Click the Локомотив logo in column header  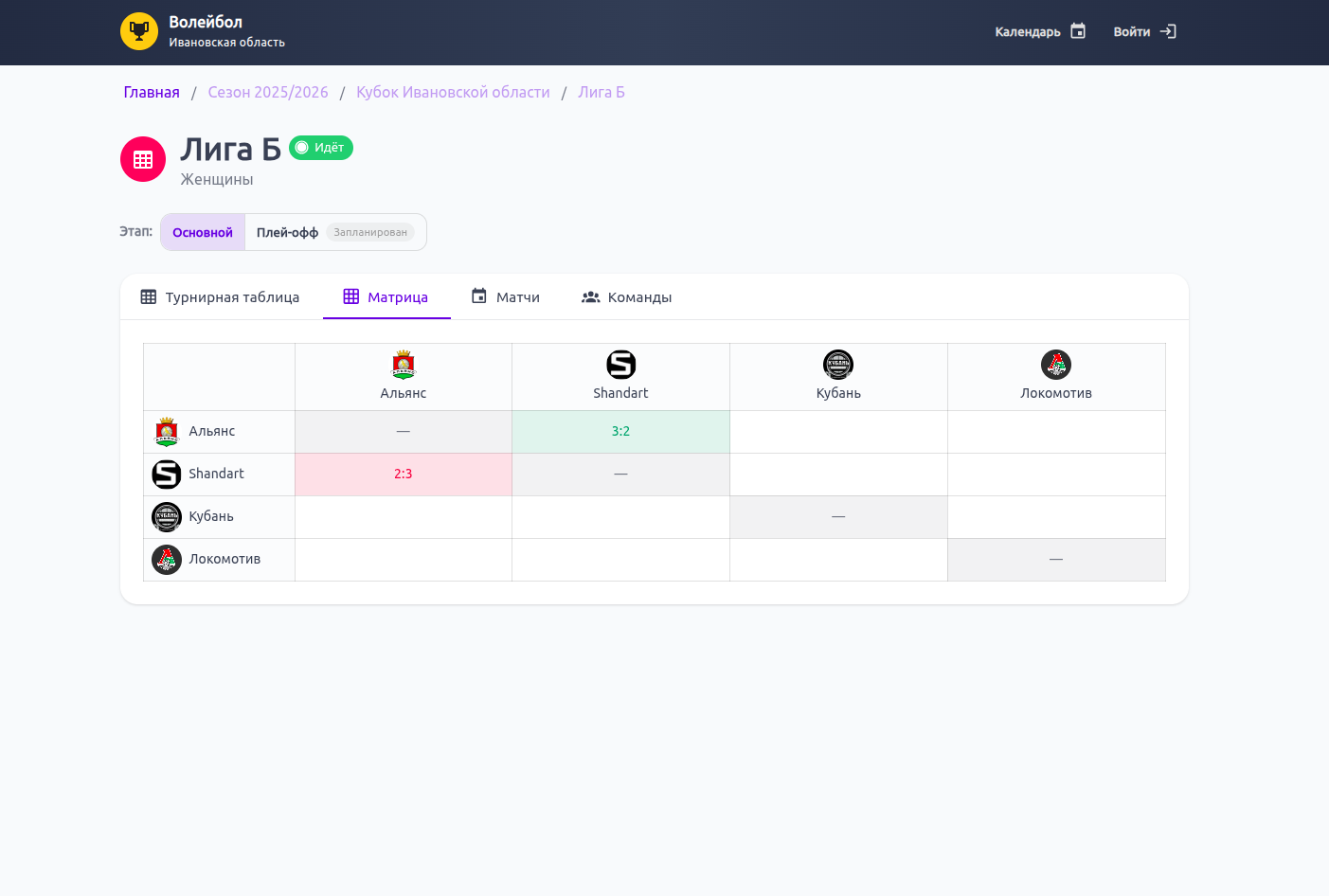pyautogui.click(x=1056, y=365)
